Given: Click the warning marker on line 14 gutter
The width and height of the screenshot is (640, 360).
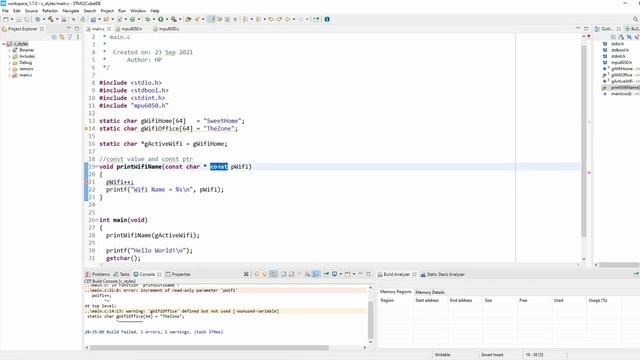Looking at the screenshot, I should tap(87, 129).
